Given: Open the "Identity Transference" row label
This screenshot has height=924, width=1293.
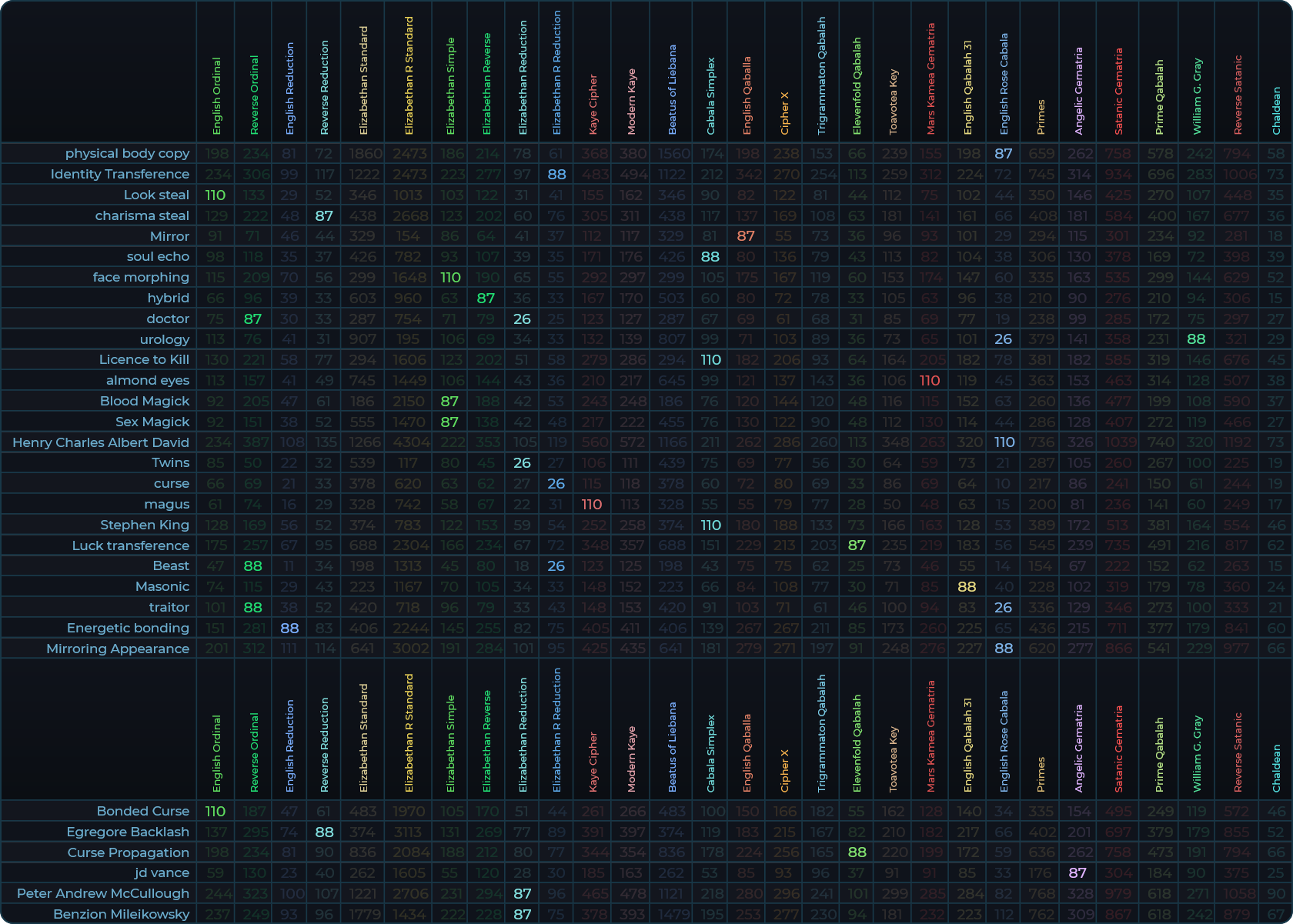Looking at the screenshot, I should pyautogui.click(x=119, y=174).
